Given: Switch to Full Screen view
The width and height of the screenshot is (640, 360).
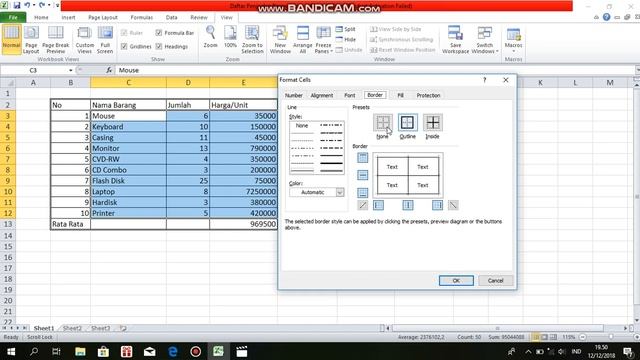Looking at the screenshot, I should click(x=105, y=39).
